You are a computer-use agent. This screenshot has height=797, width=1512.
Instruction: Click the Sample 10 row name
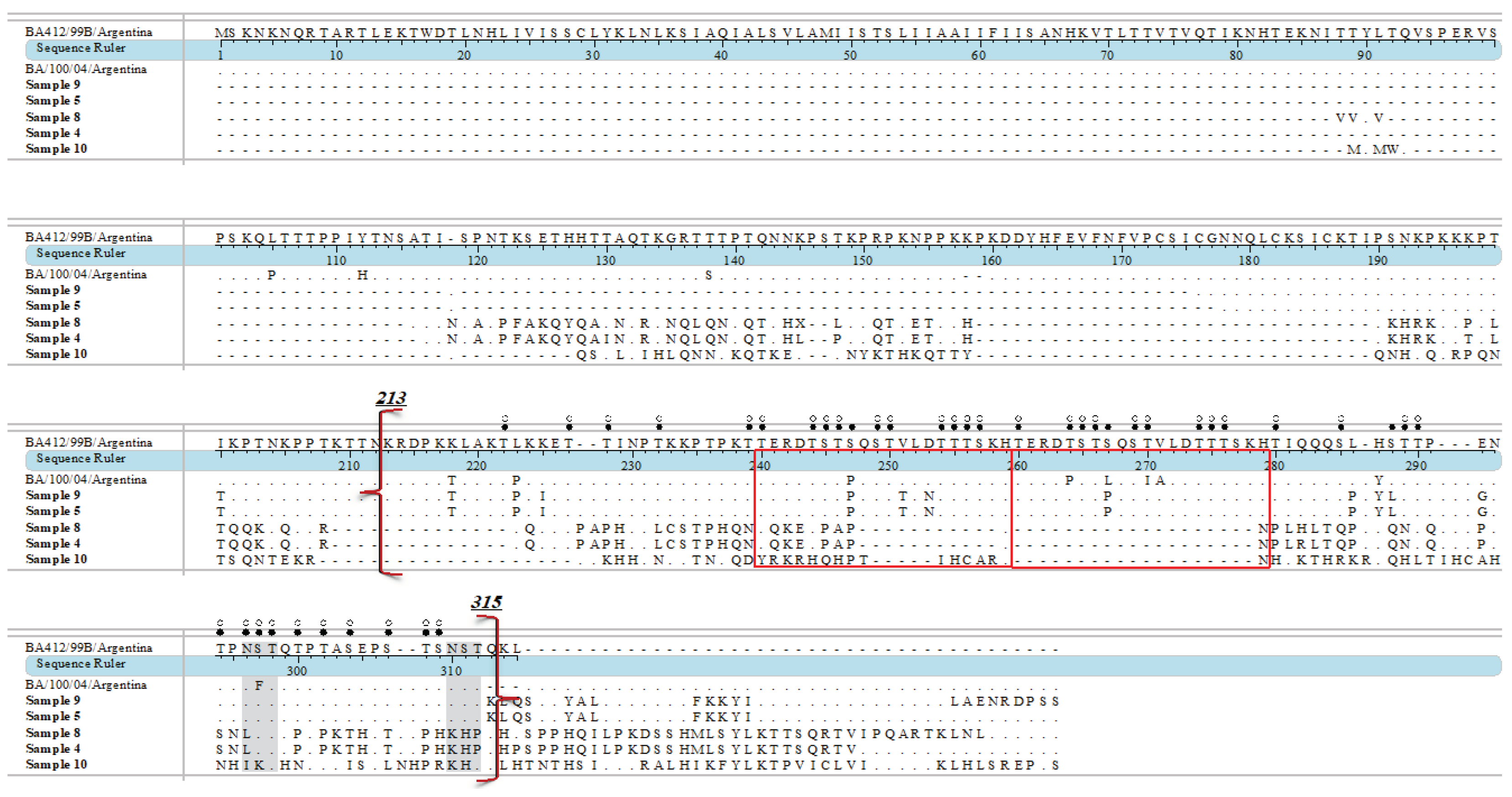57,559
